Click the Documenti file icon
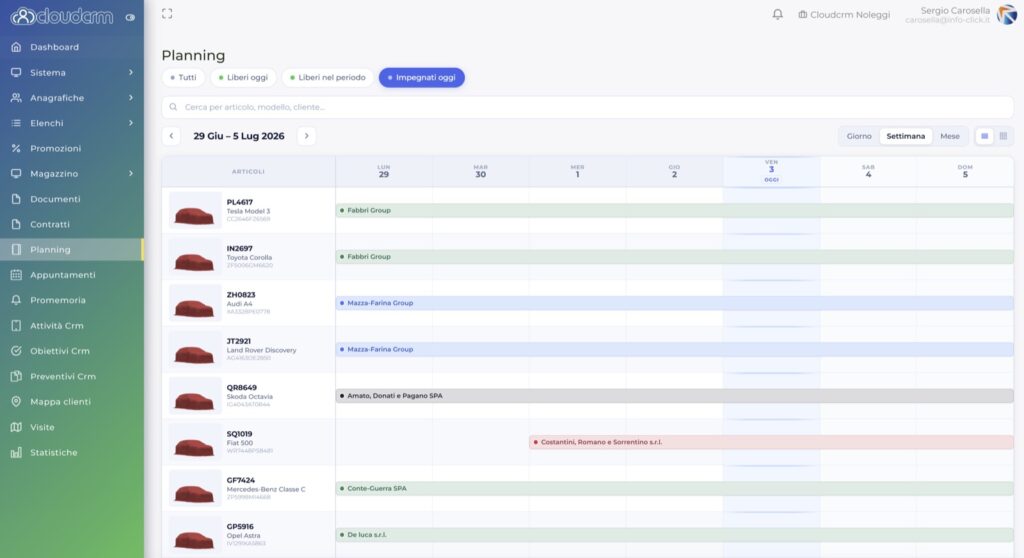Viewport: 1024px width, 558px height. pos(16,199)
